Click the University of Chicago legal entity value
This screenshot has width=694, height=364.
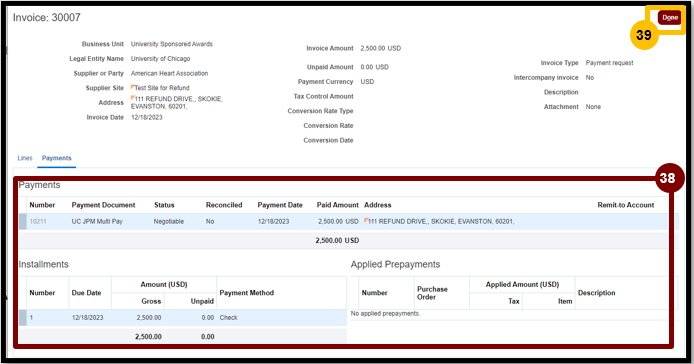click(161, 59)
